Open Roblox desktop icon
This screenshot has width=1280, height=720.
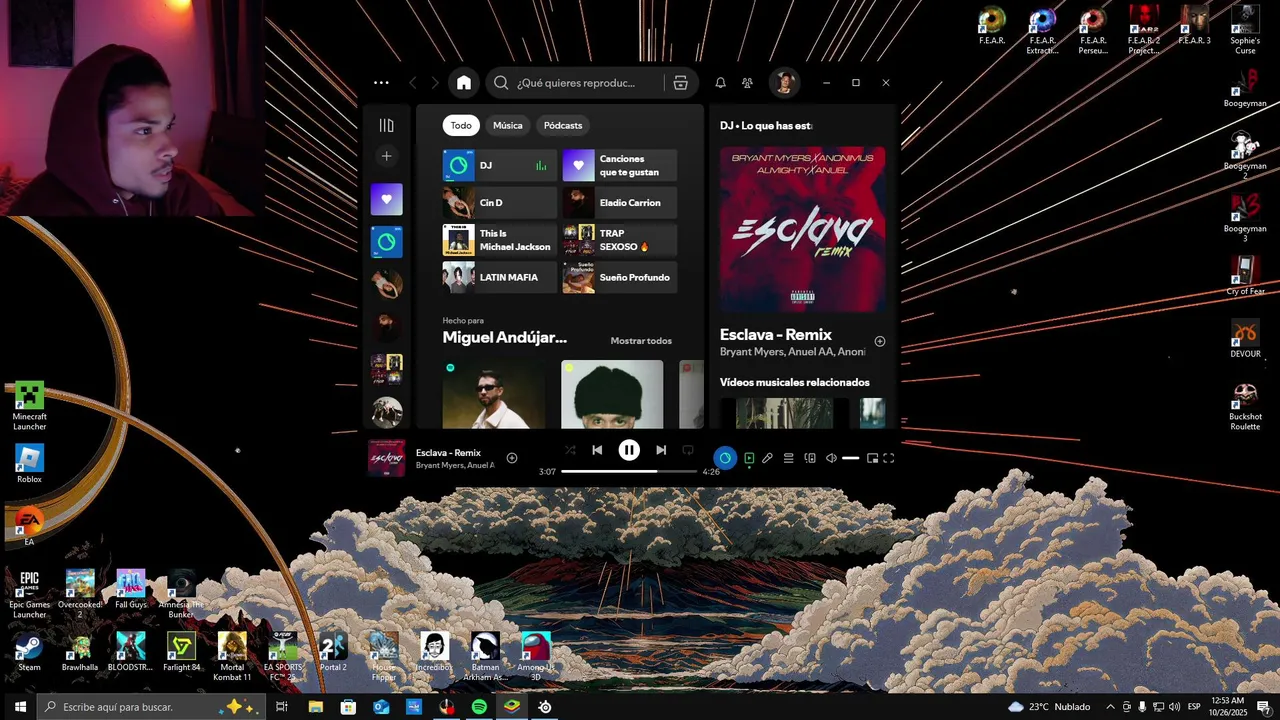[29, 464]
